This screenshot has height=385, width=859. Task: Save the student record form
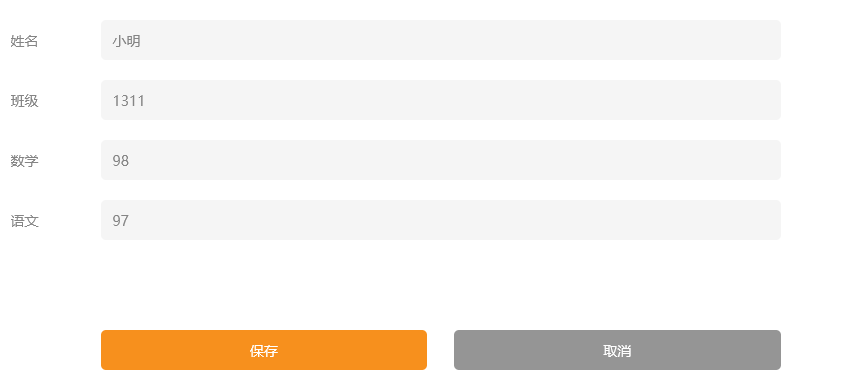click(264, 350)
